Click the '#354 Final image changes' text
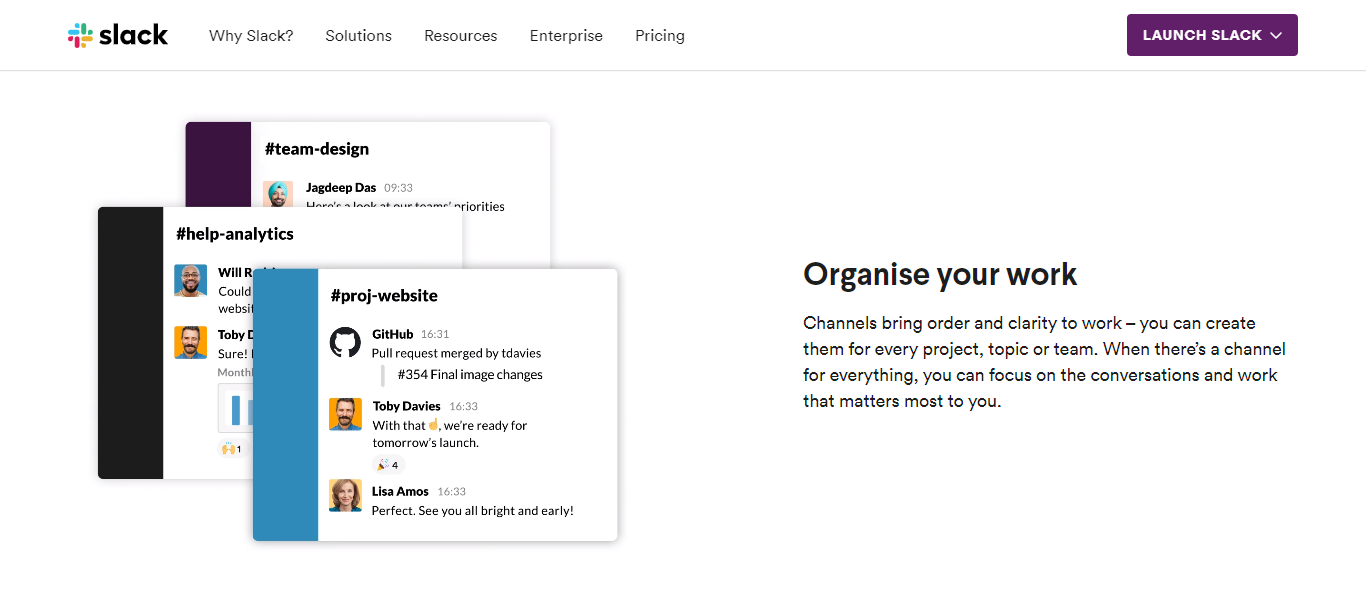Viewport: 1366px width, 600px height. 470,375
